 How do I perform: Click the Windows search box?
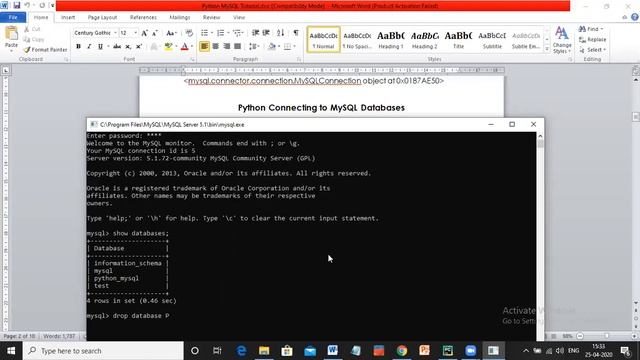click(103, 351)
